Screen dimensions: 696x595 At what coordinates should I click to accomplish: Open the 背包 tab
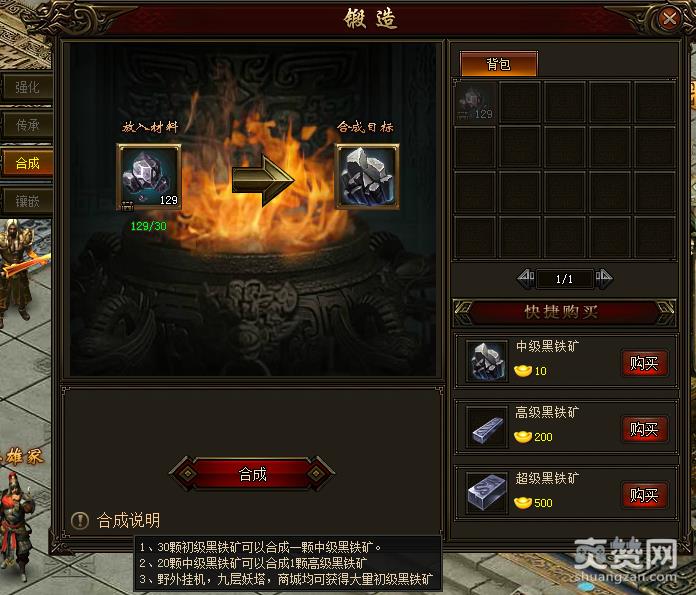[498, 64]
